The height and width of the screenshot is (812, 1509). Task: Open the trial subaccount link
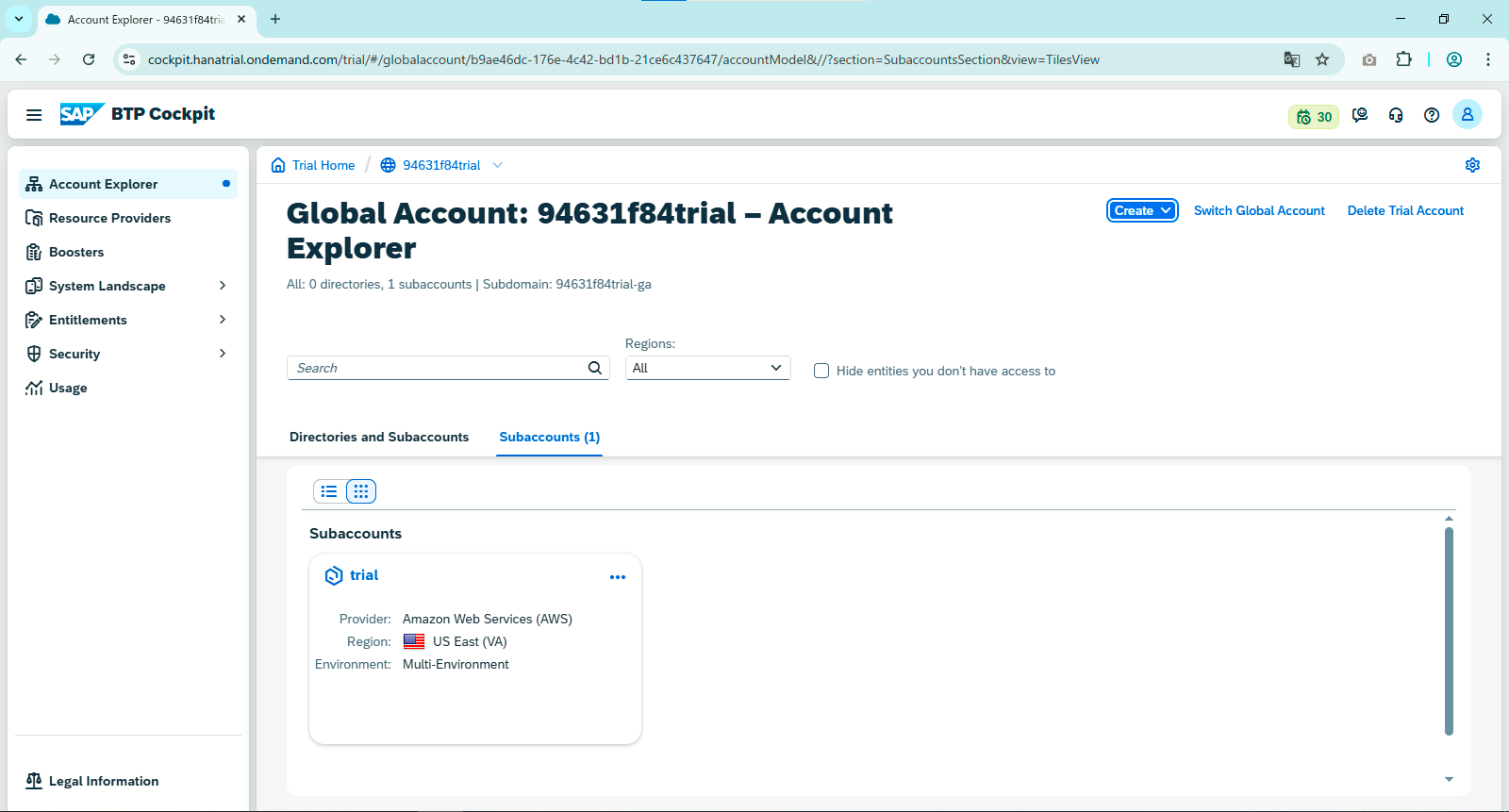click(364, 575)
